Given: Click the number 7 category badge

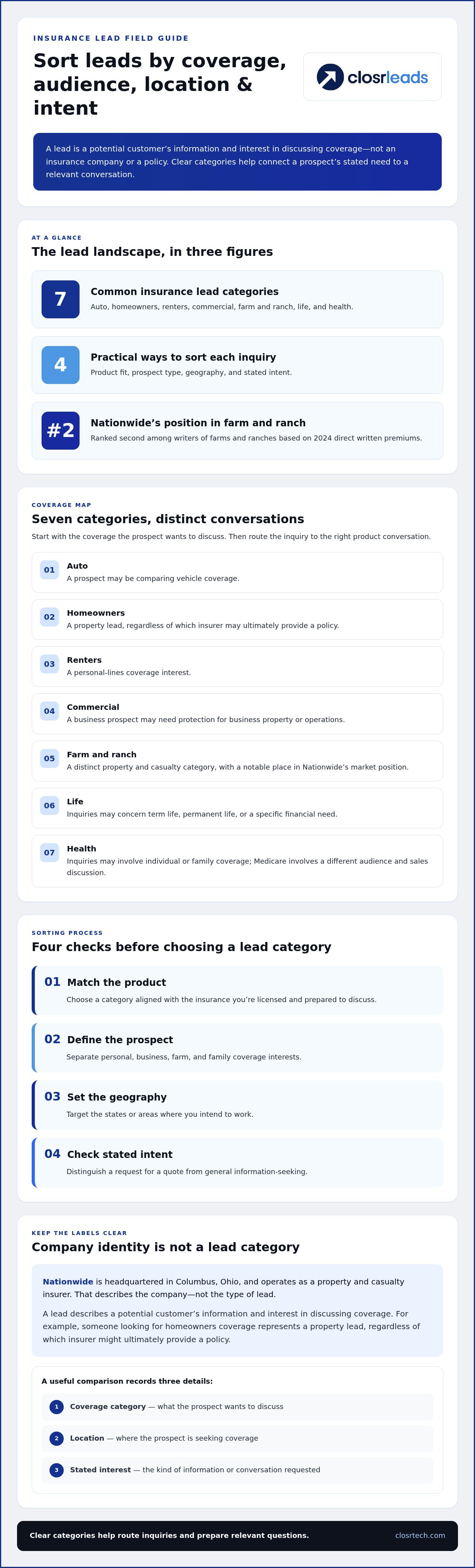Looking at the screenshot, I should pos(60,299).
